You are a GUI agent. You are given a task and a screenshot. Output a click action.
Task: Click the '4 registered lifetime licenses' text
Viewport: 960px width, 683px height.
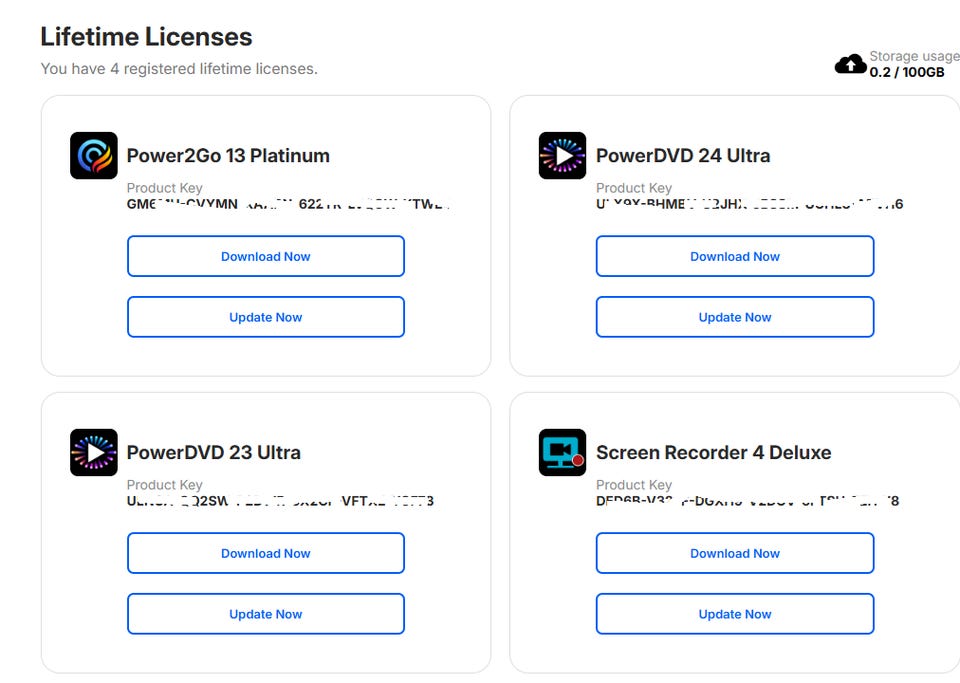click(x=214, y=69)
